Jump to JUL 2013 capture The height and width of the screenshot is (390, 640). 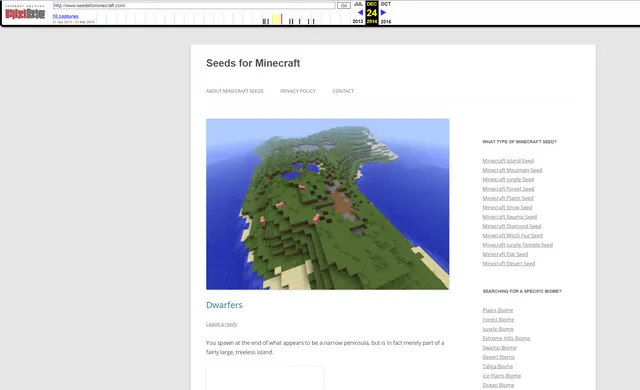pos(358,13)
